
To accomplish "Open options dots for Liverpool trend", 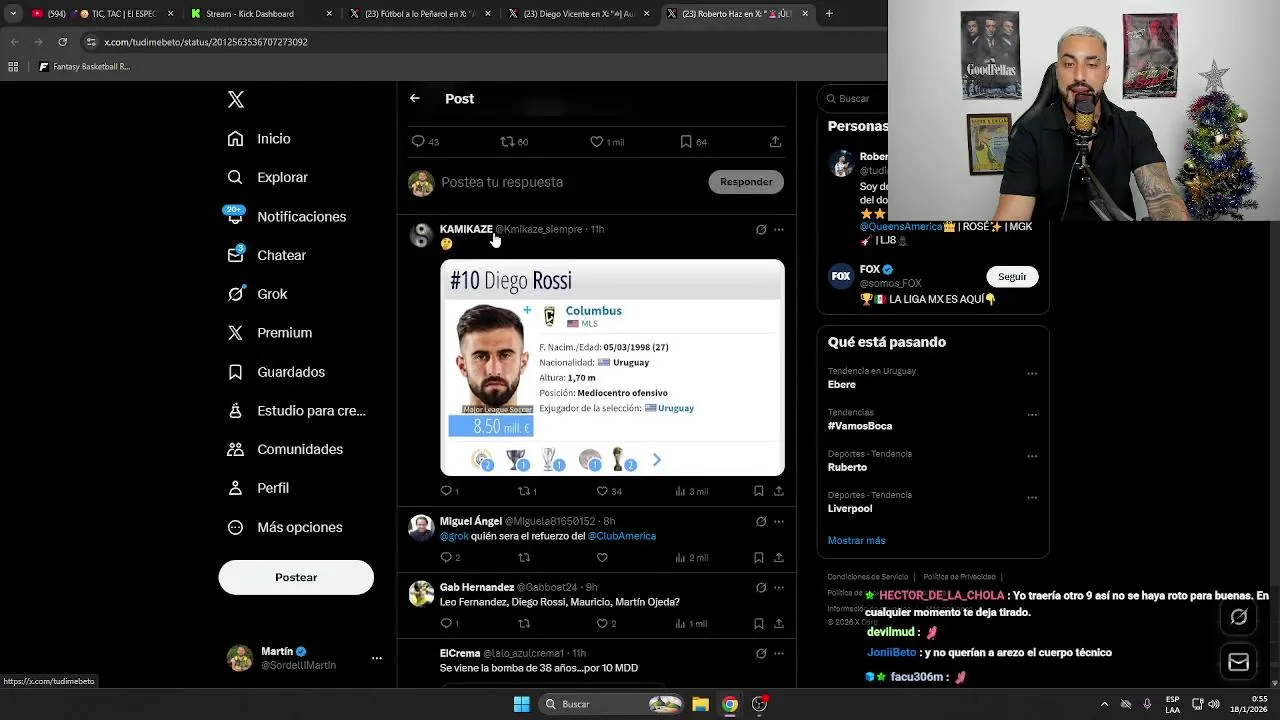I will click(1032, 498).
